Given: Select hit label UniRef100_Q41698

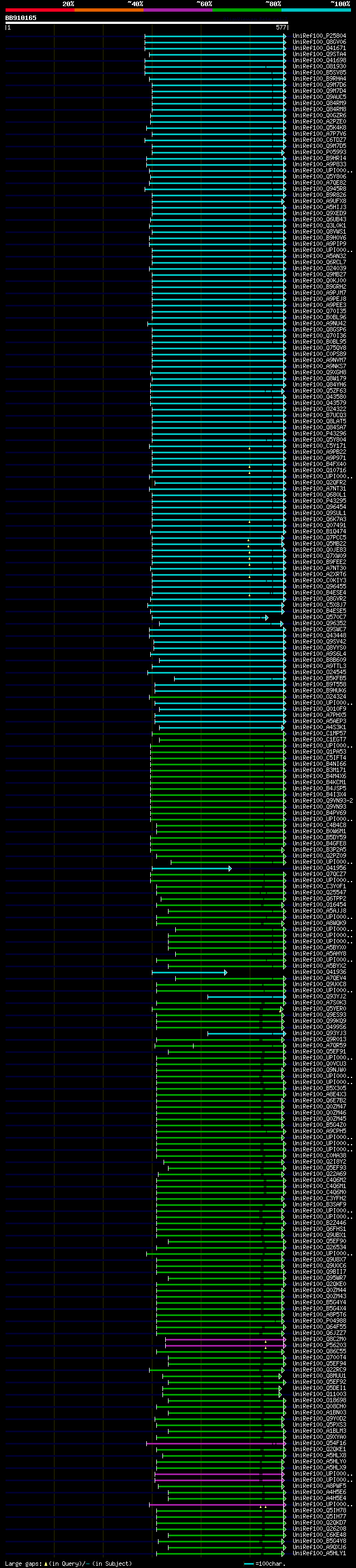Looking at the screenshot, I should (319, 60).
